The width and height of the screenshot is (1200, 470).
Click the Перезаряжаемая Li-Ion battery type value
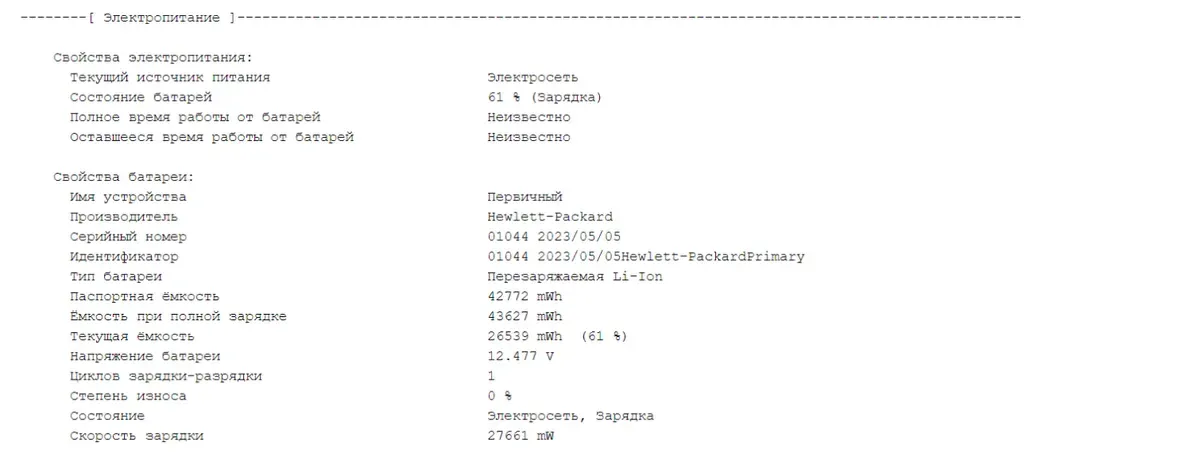[x=575, y=277]
